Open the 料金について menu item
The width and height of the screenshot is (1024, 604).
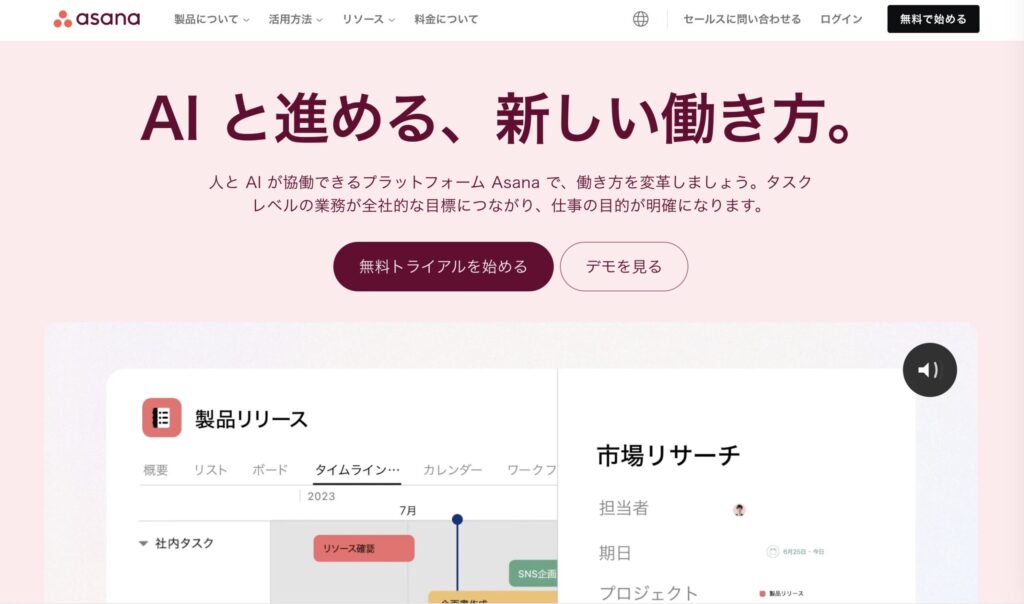pos(446,20)
